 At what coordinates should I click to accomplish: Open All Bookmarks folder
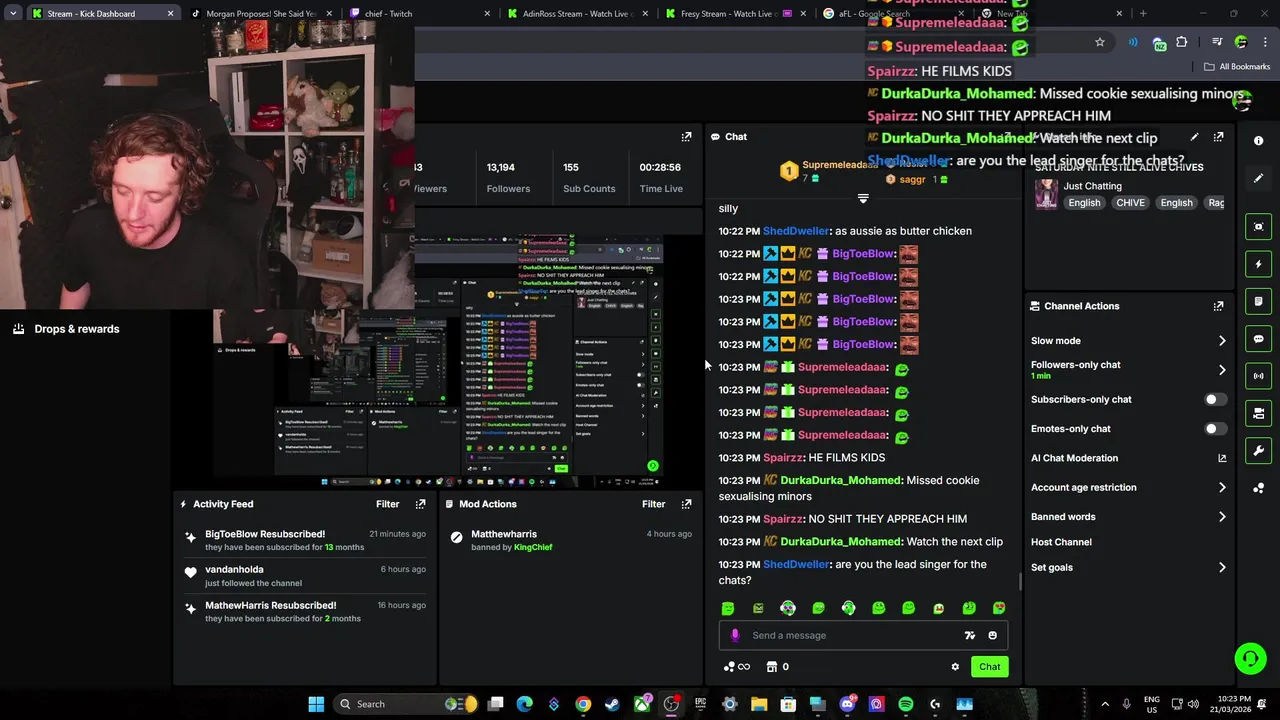click(x=1237, y=67)
